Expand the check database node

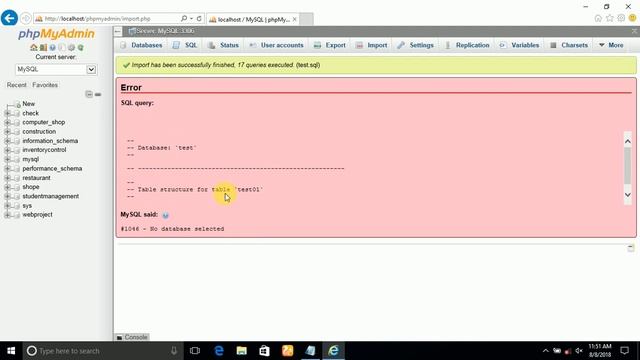7,113
